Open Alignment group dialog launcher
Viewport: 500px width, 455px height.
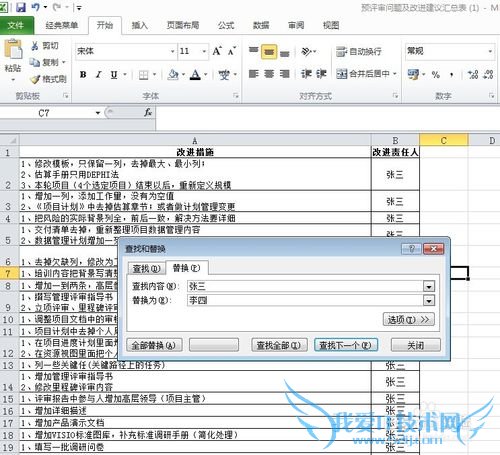396,96
